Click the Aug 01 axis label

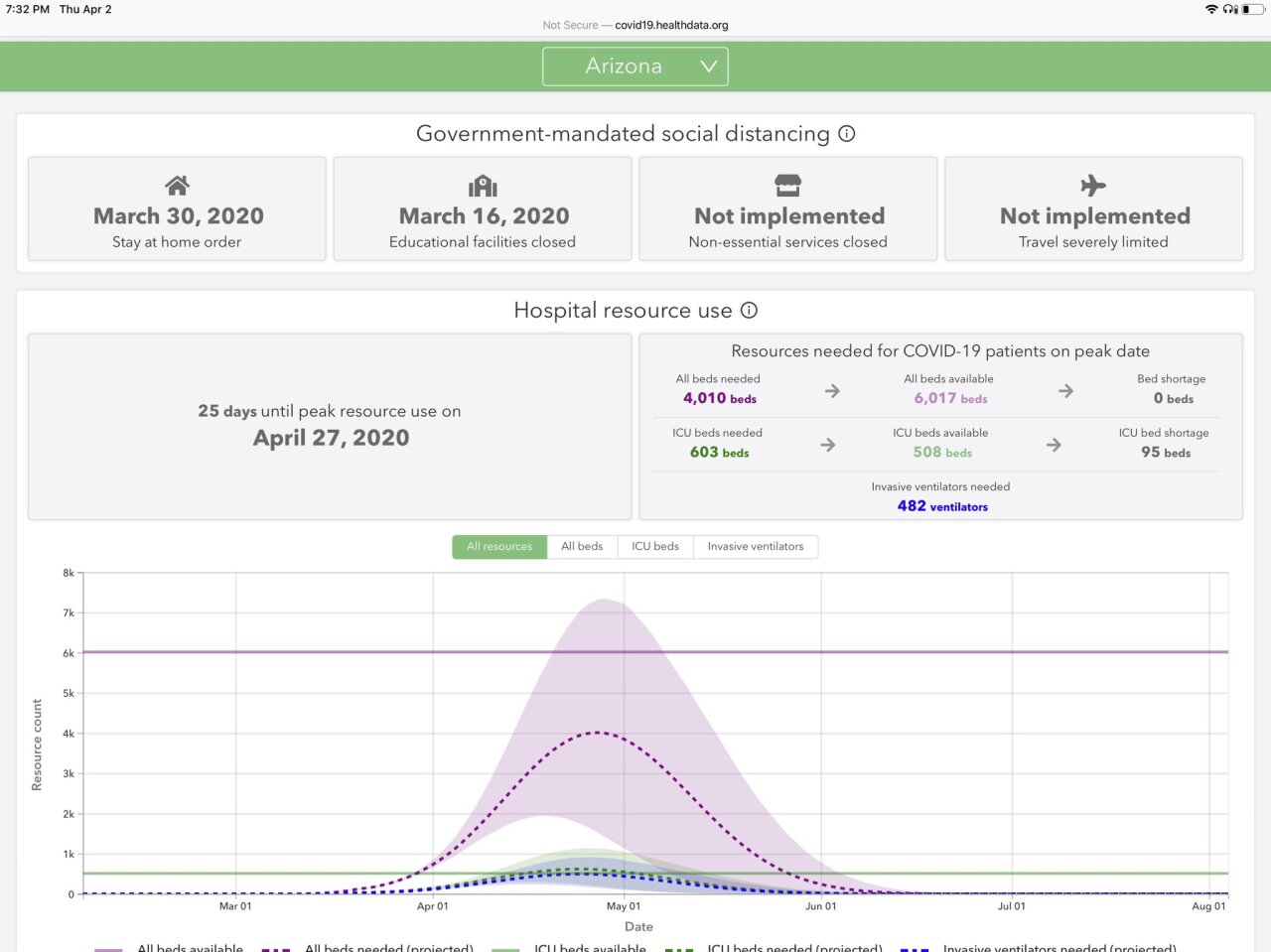1209,906
